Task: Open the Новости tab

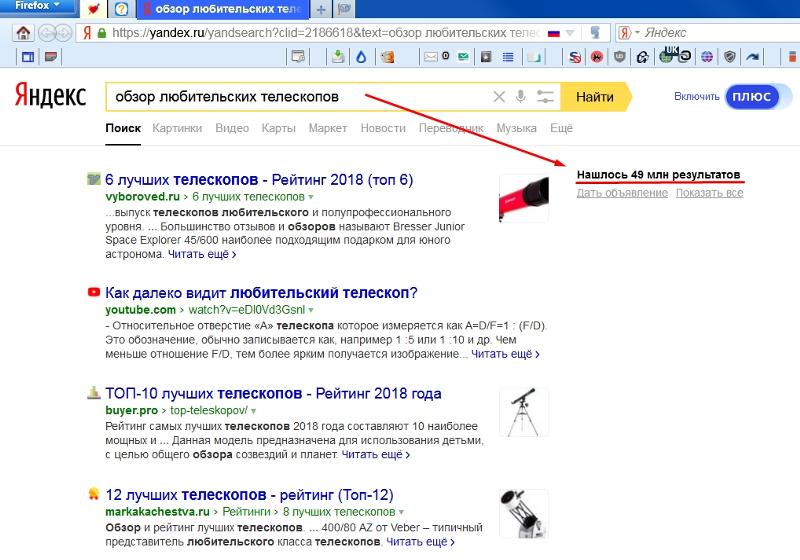Action: tap(383, 128)
